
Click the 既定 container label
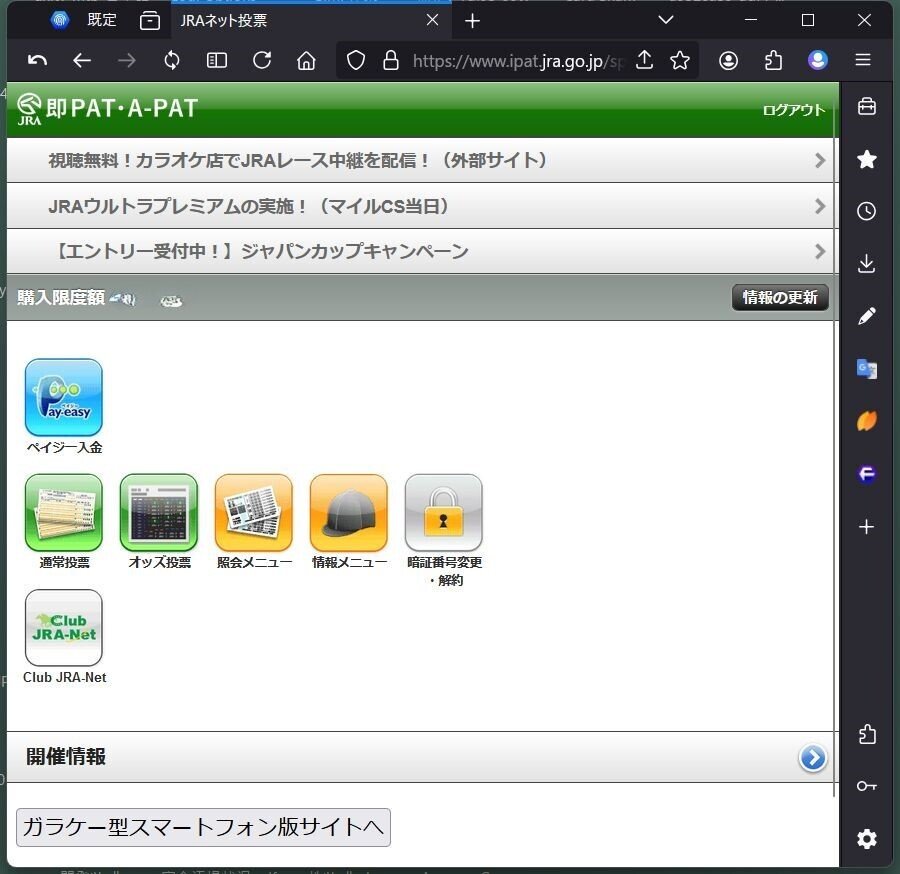point(102,20)
